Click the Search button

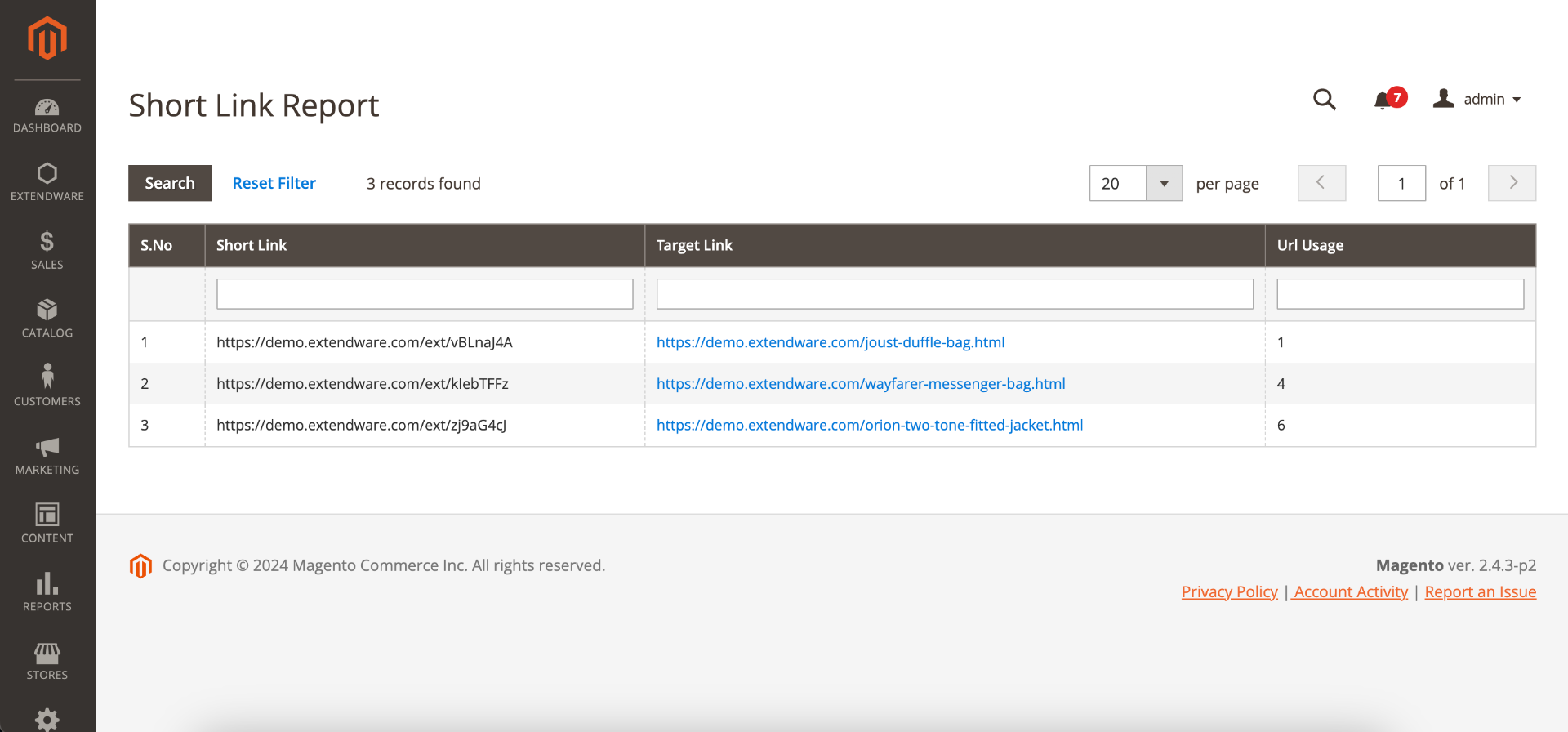click(x=170, y=183)
